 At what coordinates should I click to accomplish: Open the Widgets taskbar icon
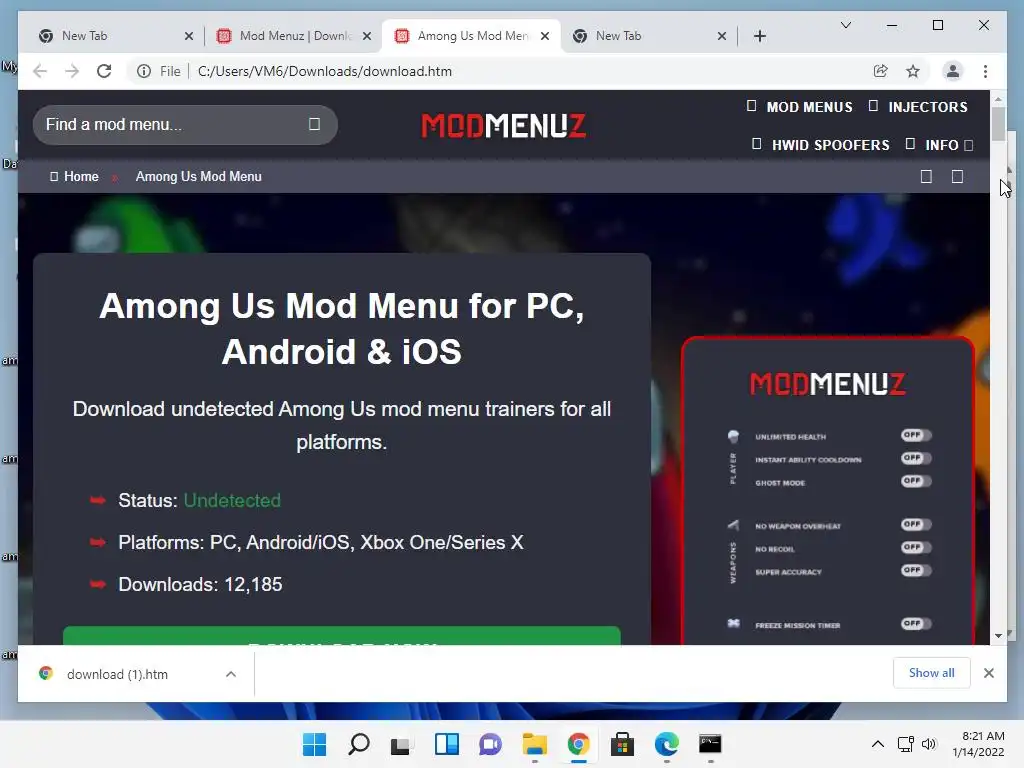click(x=447, y=744)
